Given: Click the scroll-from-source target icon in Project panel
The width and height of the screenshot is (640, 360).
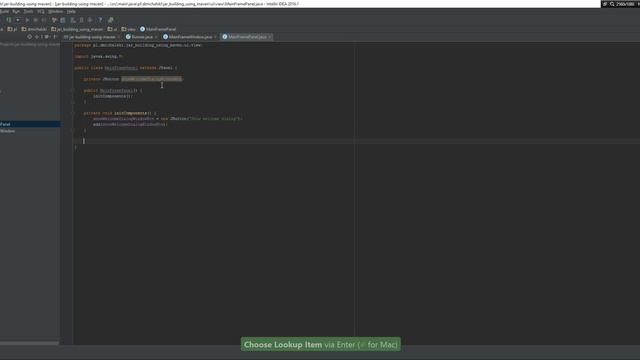Looking at the screenshot, I should pyautogui.click(x=29, y=37).
